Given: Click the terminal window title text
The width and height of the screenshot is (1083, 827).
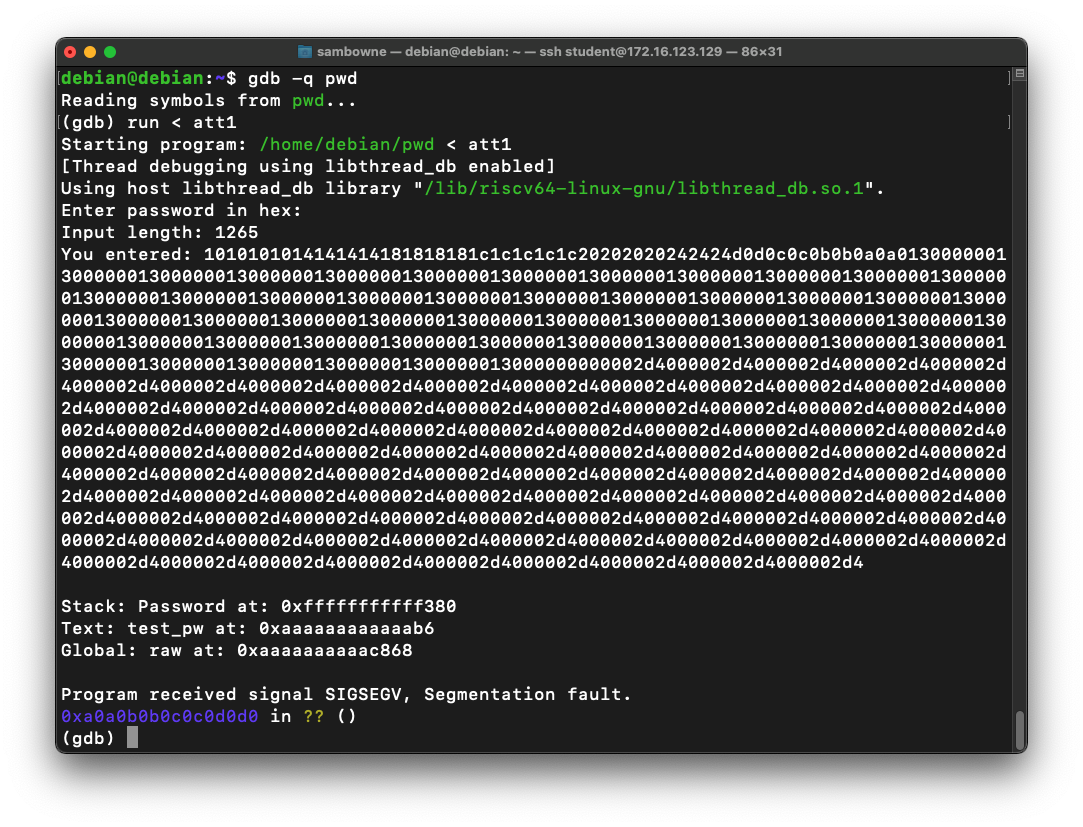Looking at the screenshot, I should [549, 52].
